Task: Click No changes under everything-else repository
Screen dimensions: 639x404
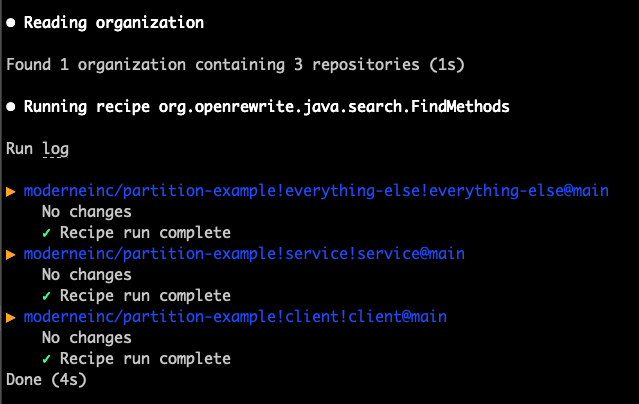Action: (x=87, y=212)
